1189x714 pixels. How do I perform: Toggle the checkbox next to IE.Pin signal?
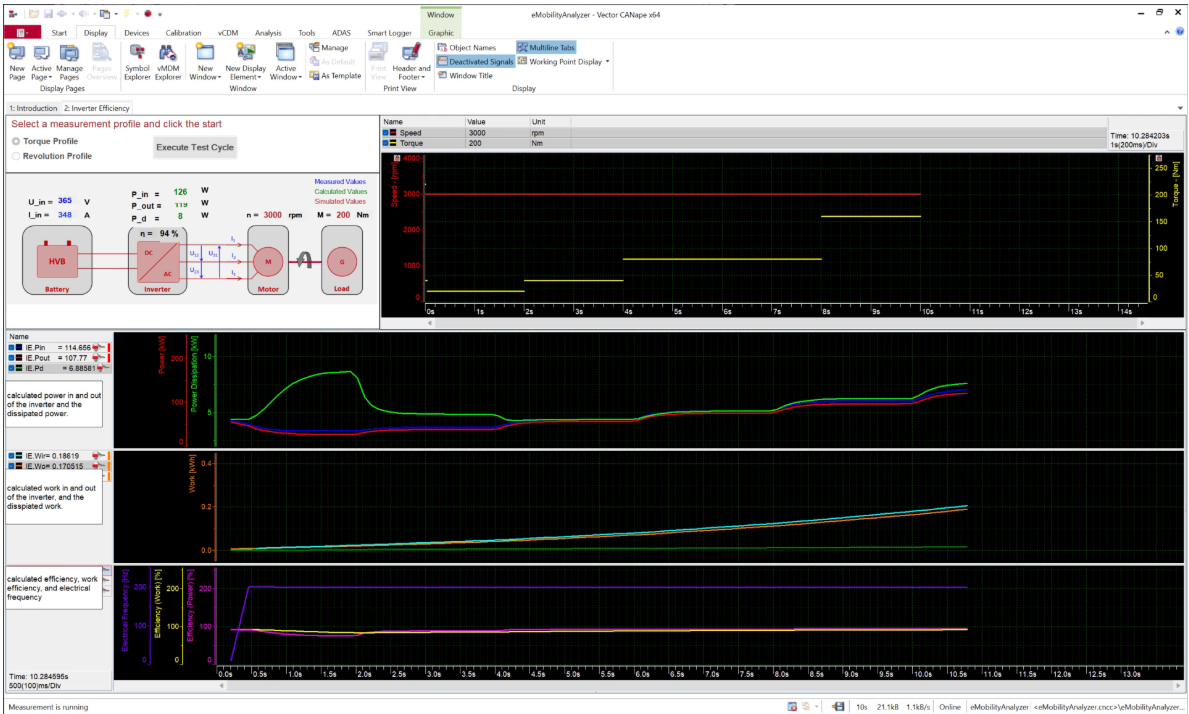[x=9, y=347]
